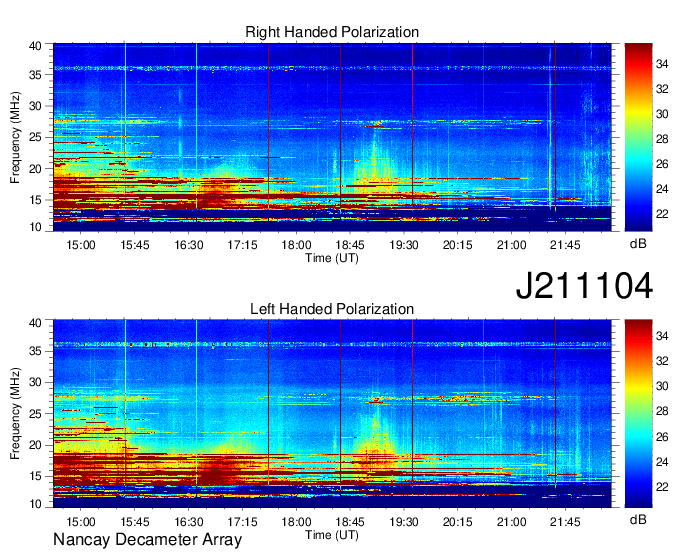The width and height of the screenshot is (680, 552).
Task: Click the 21:45 tick under the Right Handed plot
Action: click(x=565, y=245)
